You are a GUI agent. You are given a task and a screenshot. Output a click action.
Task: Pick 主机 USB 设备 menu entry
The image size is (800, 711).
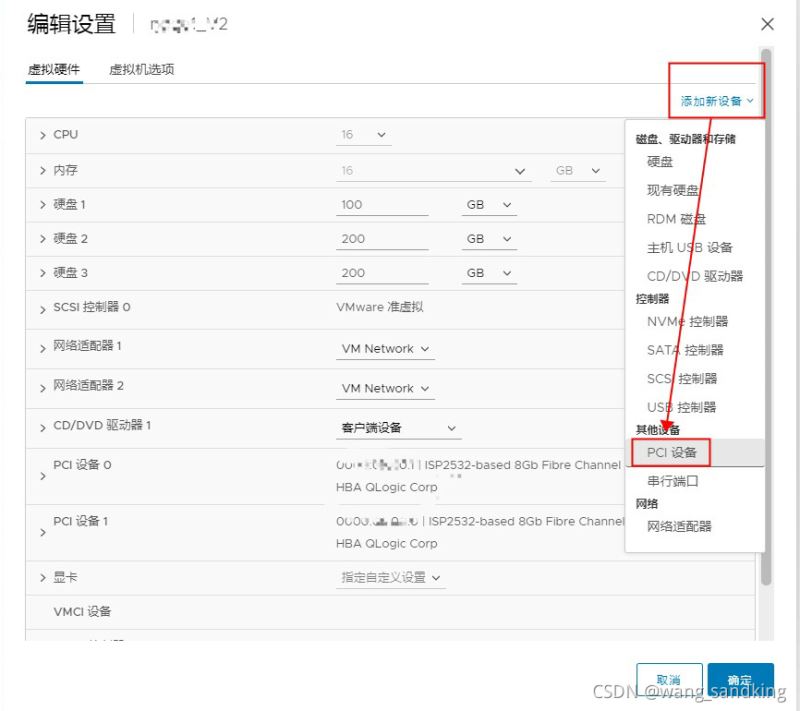[689, 248]
